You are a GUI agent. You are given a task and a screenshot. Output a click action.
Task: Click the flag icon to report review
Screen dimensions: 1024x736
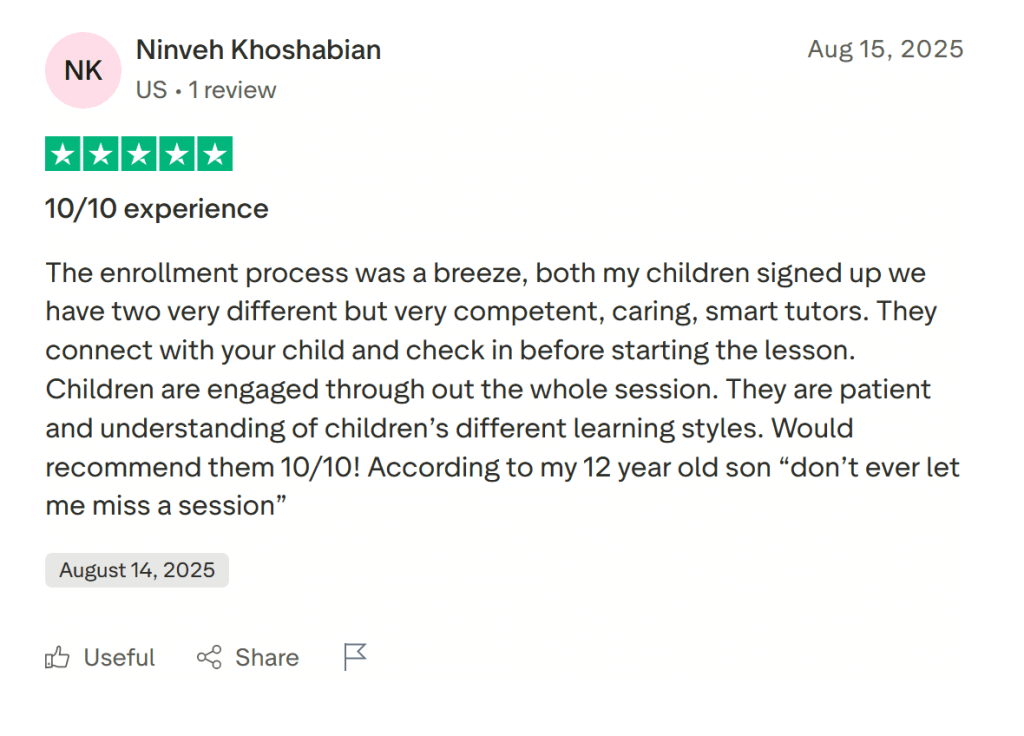[x=354, y=657]
